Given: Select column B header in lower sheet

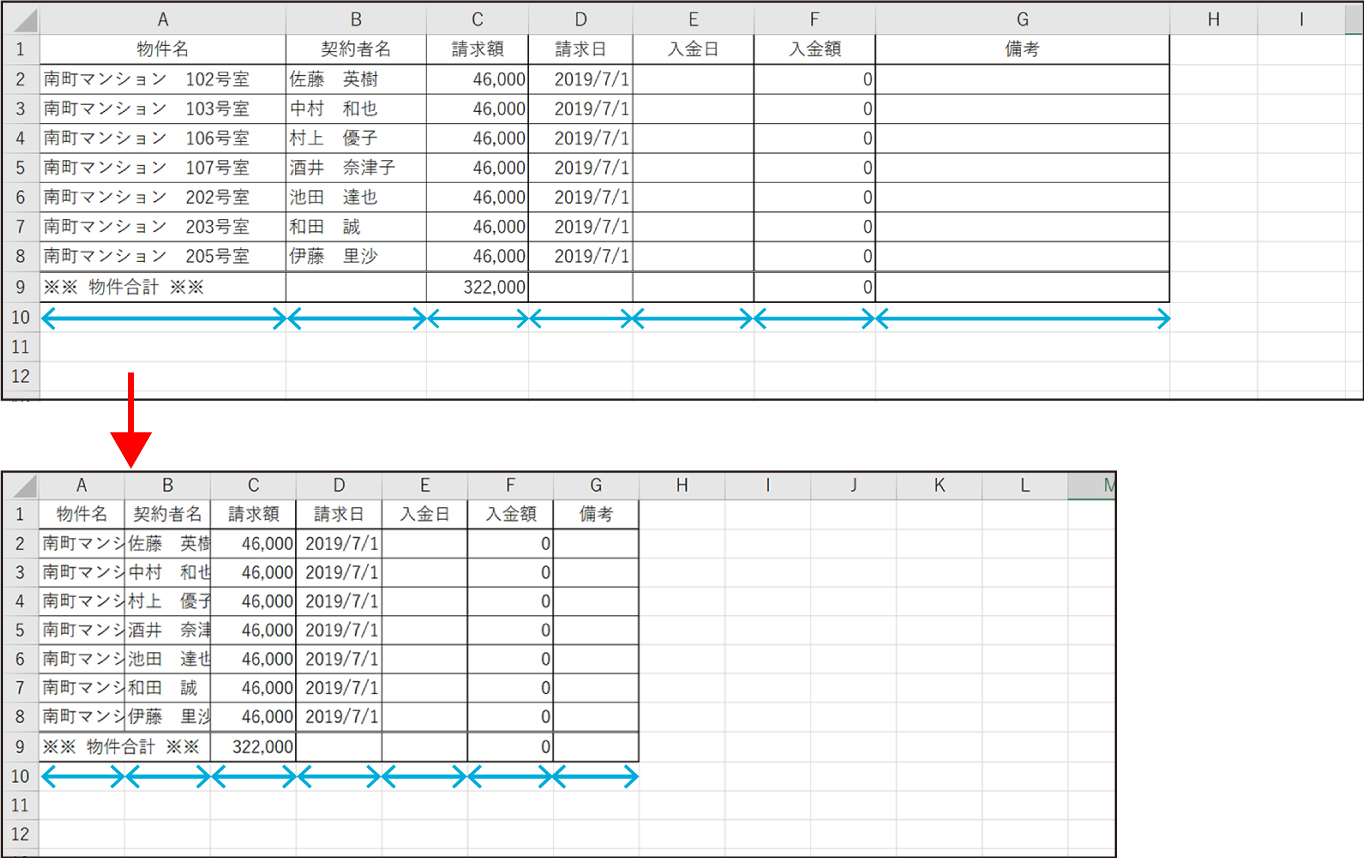Looking at the screenshot, I should (168, 486).
